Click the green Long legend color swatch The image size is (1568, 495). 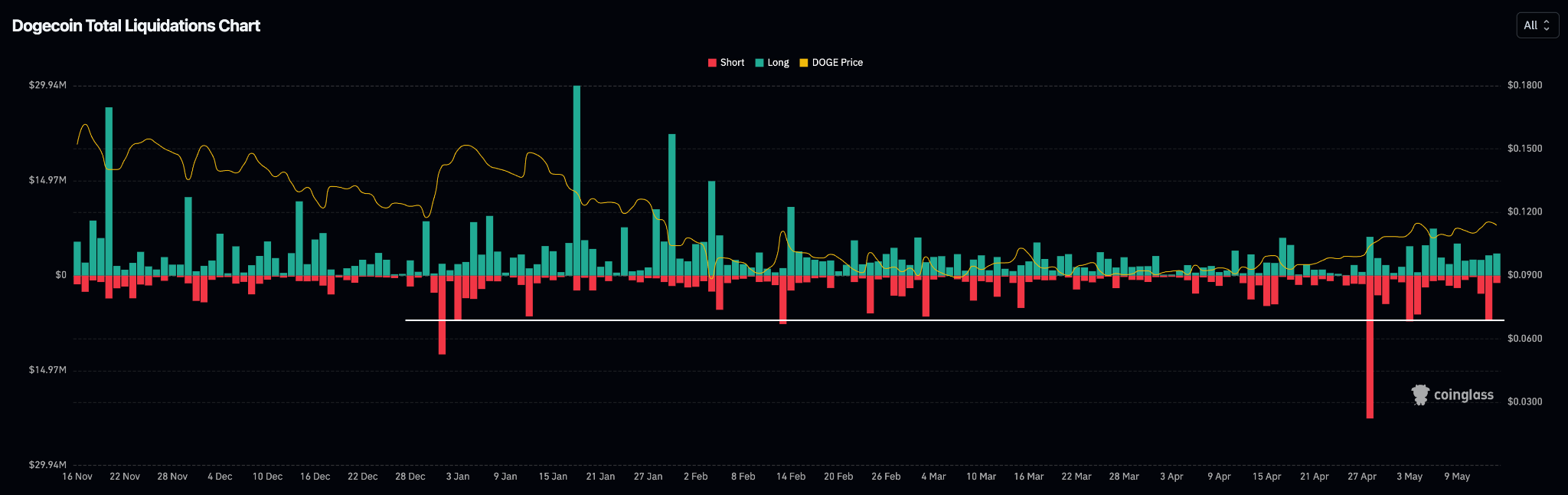pos(759,63)
